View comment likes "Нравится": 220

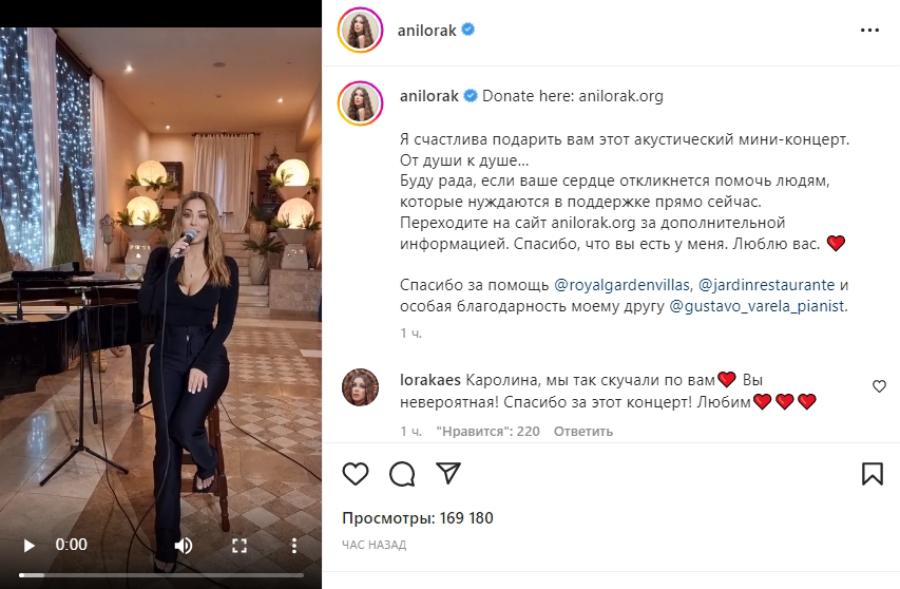[x=488, y=431]
